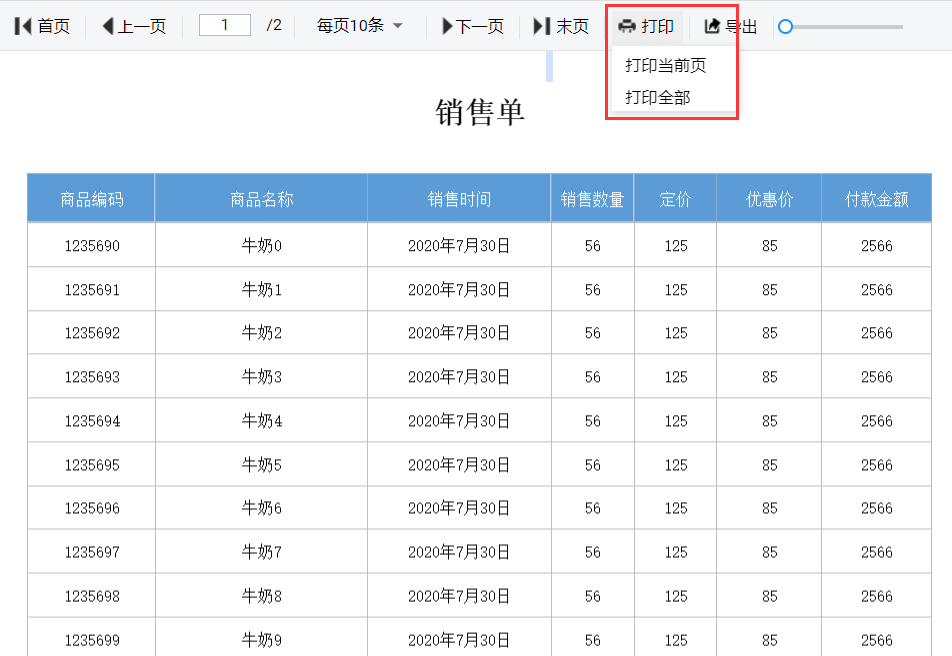Click the 牛奶4 product name cell

pos(262,421)
